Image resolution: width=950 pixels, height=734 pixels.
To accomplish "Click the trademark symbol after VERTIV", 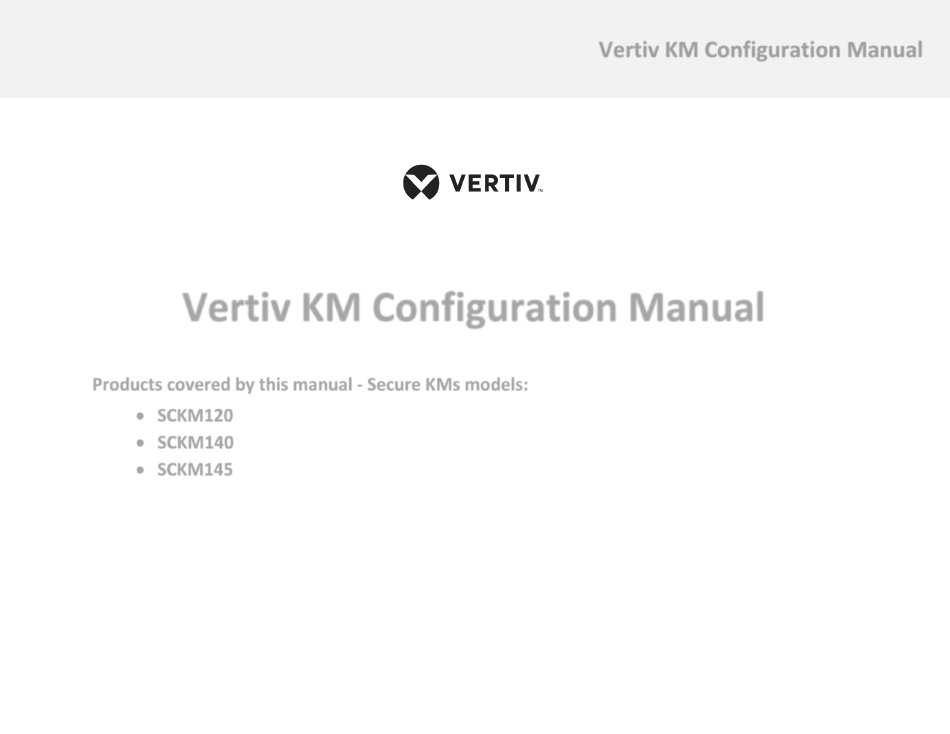I will [540, 191].
